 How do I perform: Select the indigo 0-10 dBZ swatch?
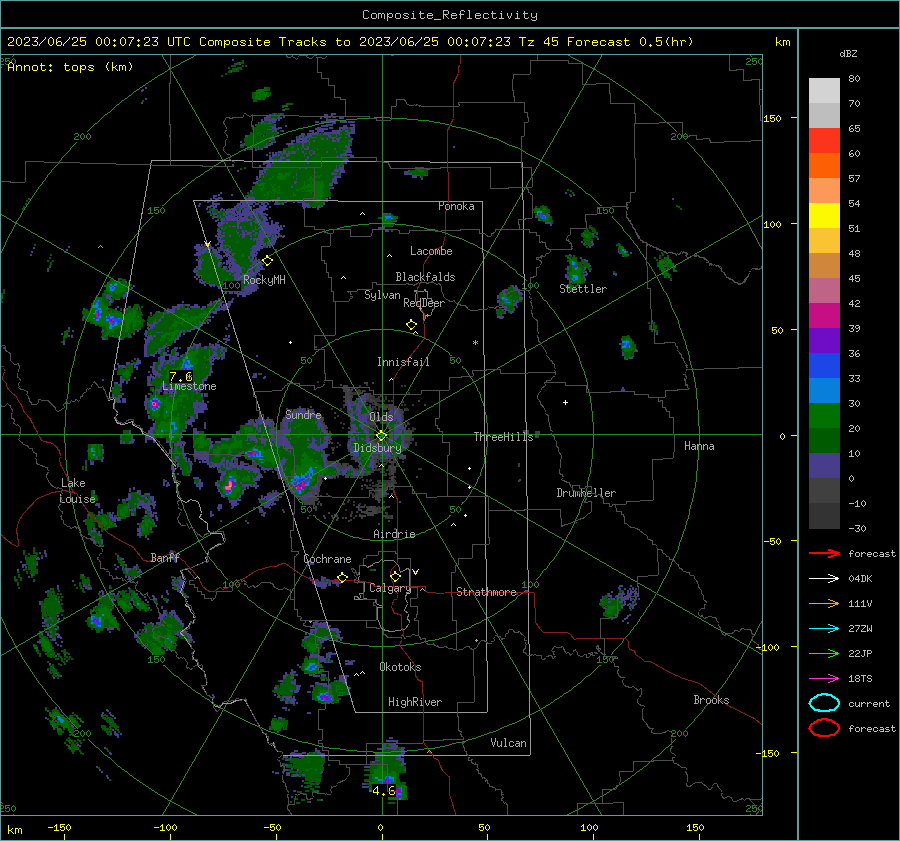pyautogui.click(x=824, y=466)
